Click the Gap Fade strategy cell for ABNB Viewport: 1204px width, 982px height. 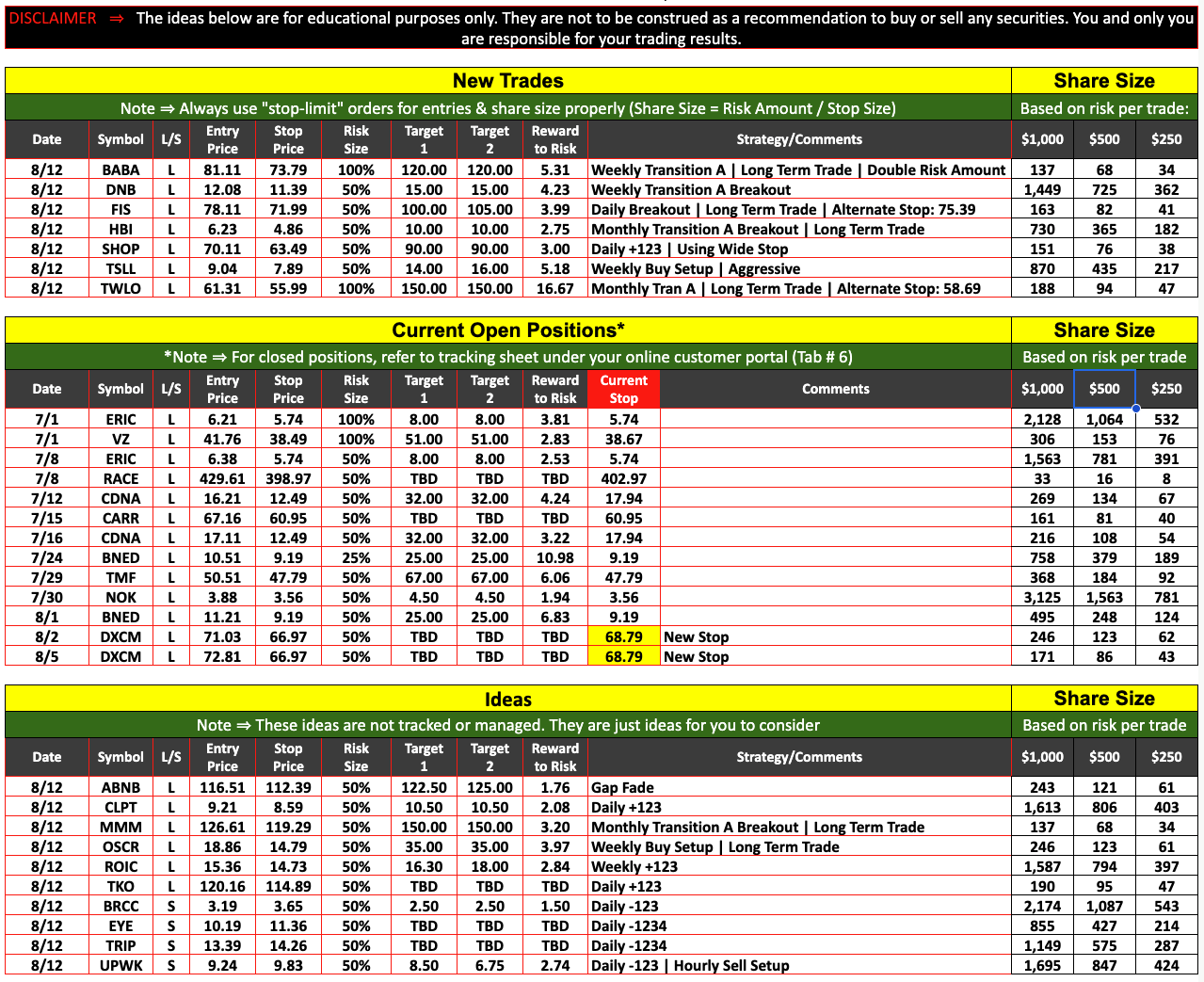(622, 788)
